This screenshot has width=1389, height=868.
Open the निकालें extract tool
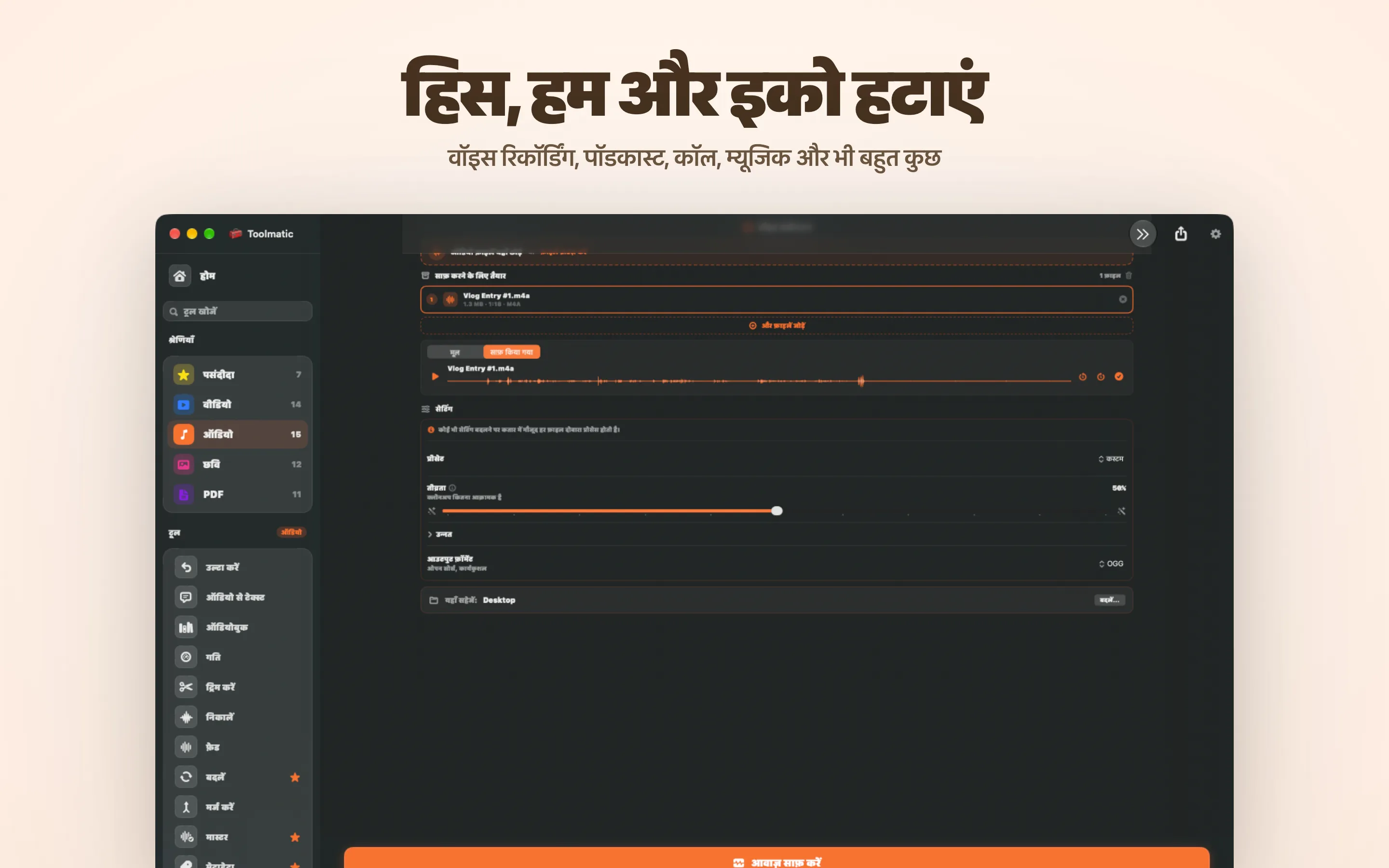coord(238,717)
